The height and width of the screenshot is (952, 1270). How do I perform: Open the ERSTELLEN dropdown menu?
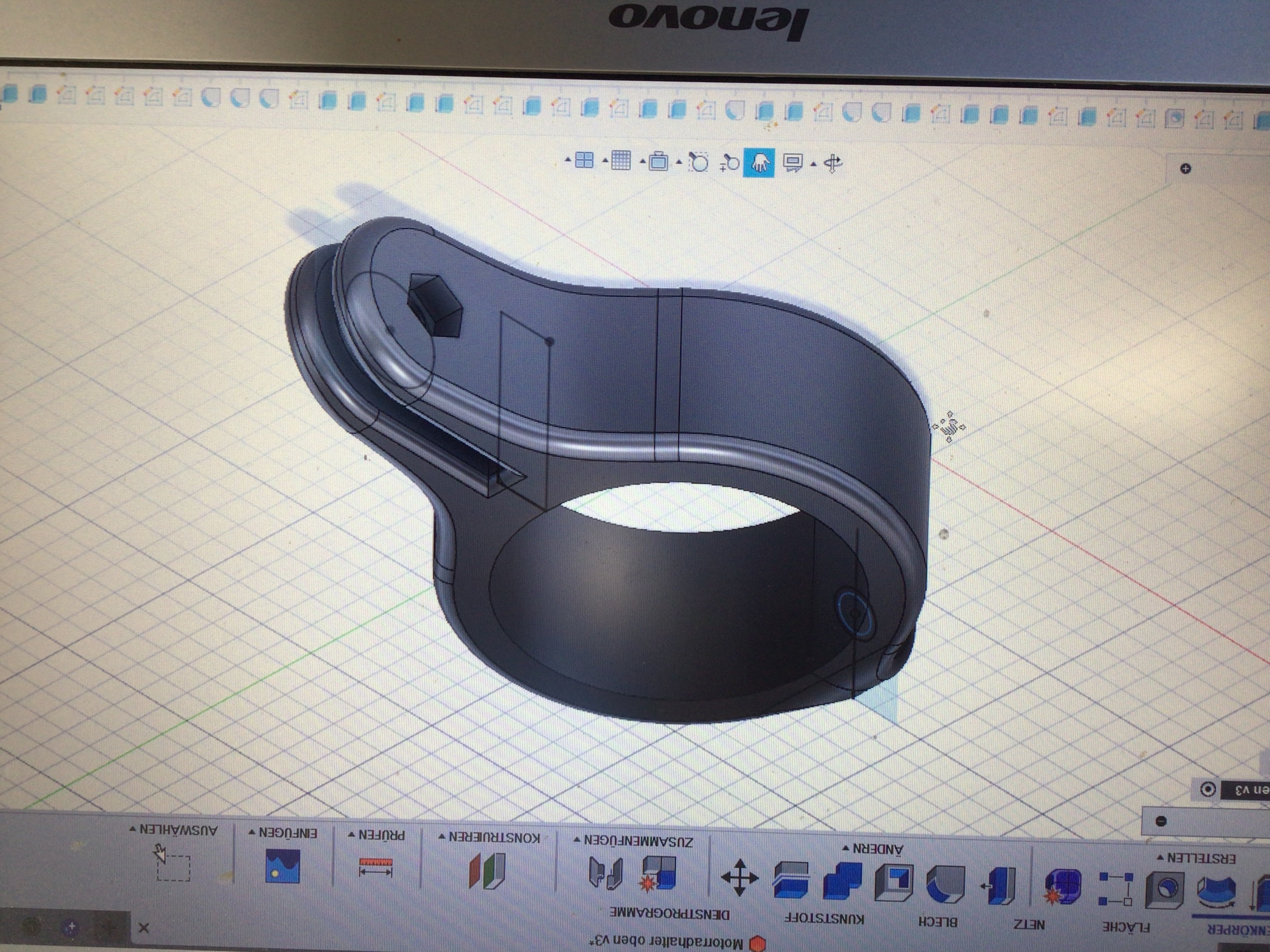(1196, 858)
